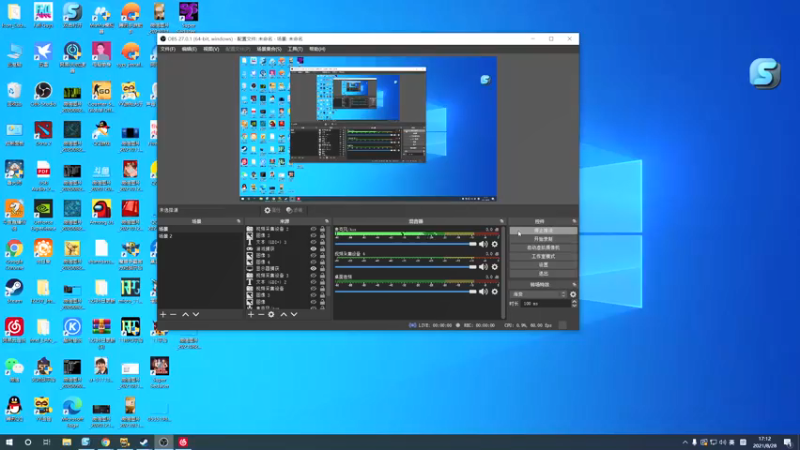Toggle visibility of 视频采集设备 3 source
800x450 pixels.
(313, 275)
